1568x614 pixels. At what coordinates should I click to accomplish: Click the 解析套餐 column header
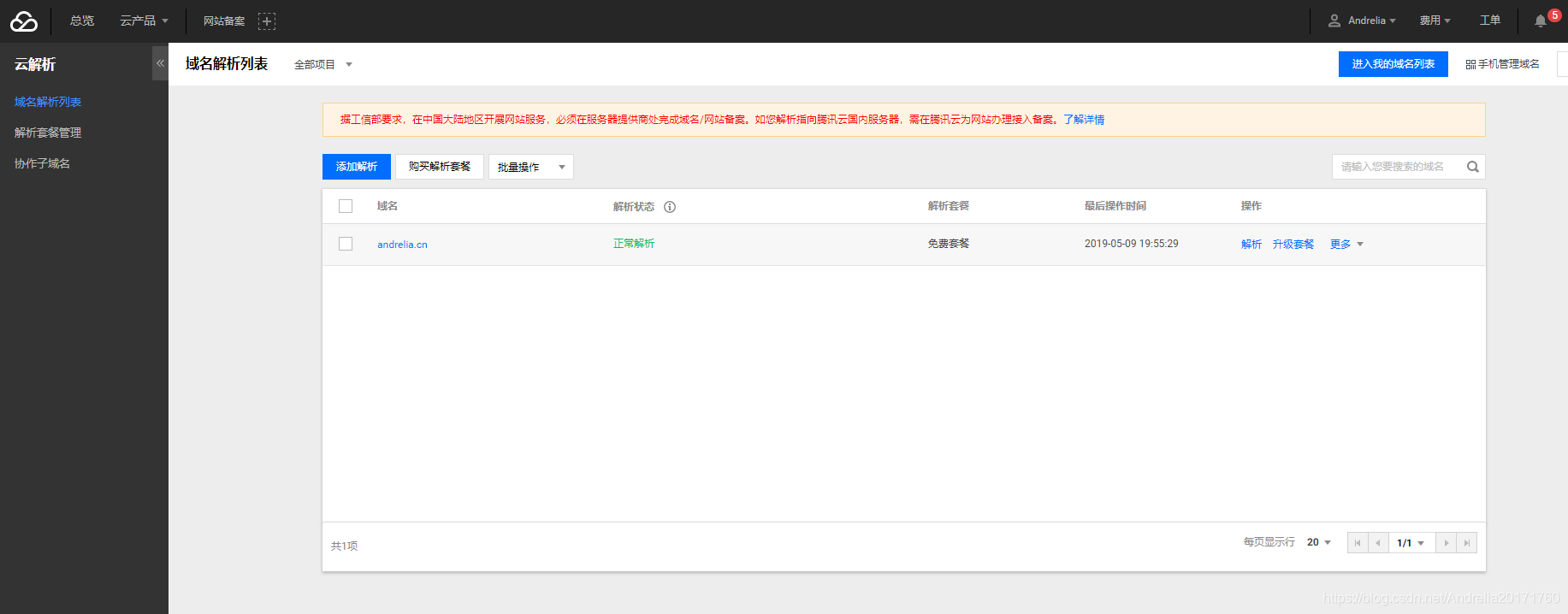tap(949, 206)
